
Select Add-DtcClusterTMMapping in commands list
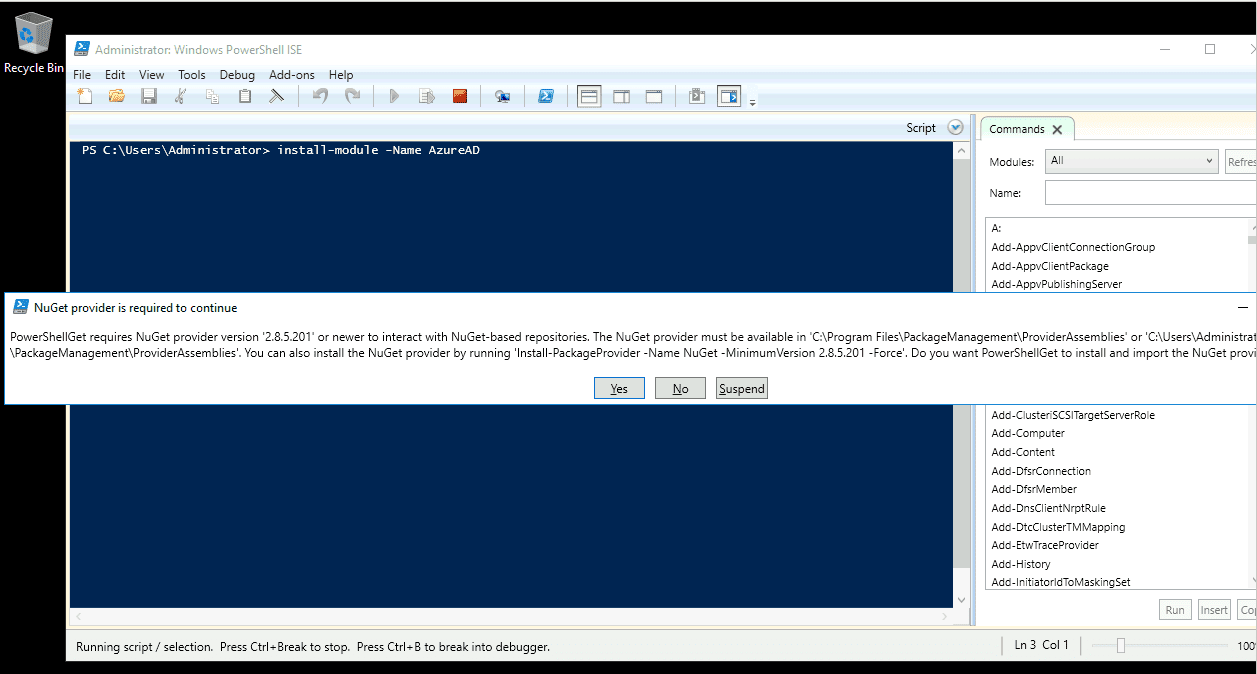[1058, 527]
